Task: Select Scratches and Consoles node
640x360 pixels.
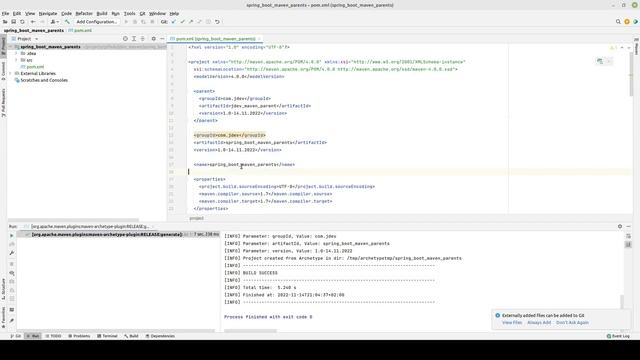Action: (44, 80)
